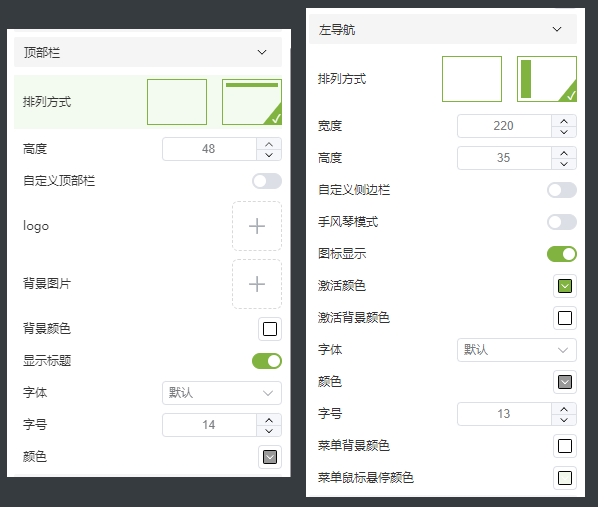The height and width of the screenshot is (507, 598).
Task: Enable the 自定义顶部栏 switch
Action: pos(267,181)
